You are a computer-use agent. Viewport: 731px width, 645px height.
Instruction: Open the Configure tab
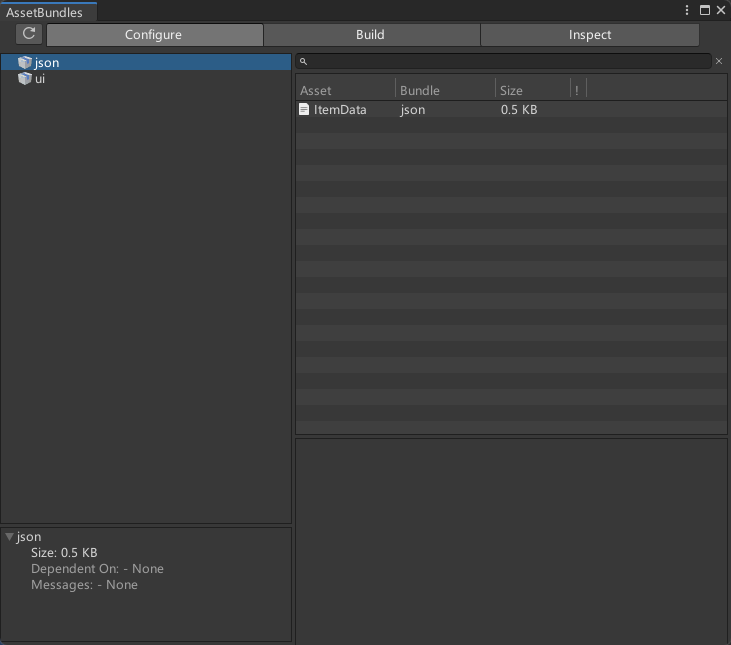tap(154, 35)
